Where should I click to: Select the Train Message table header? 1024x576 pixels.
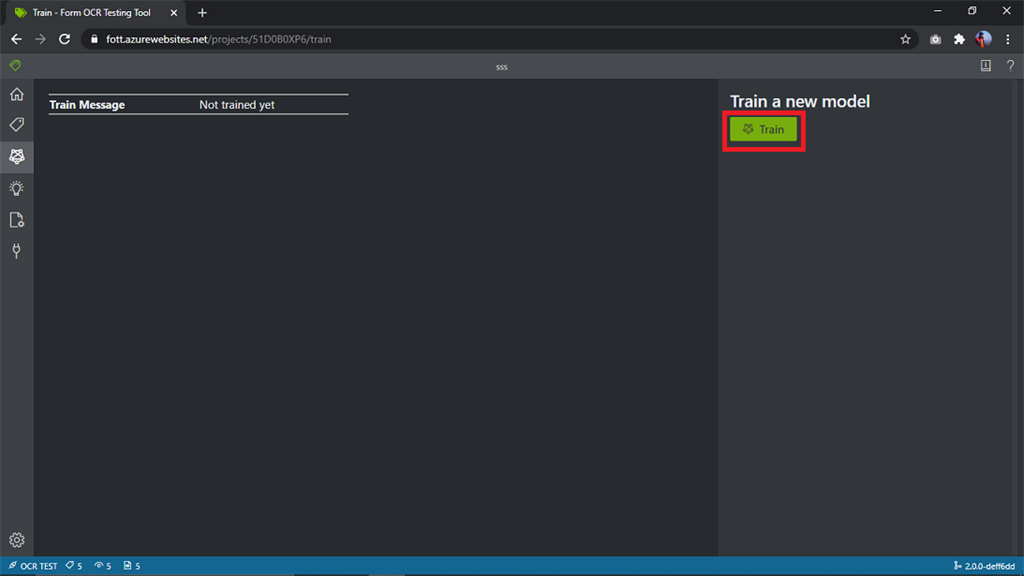(87, 104)
